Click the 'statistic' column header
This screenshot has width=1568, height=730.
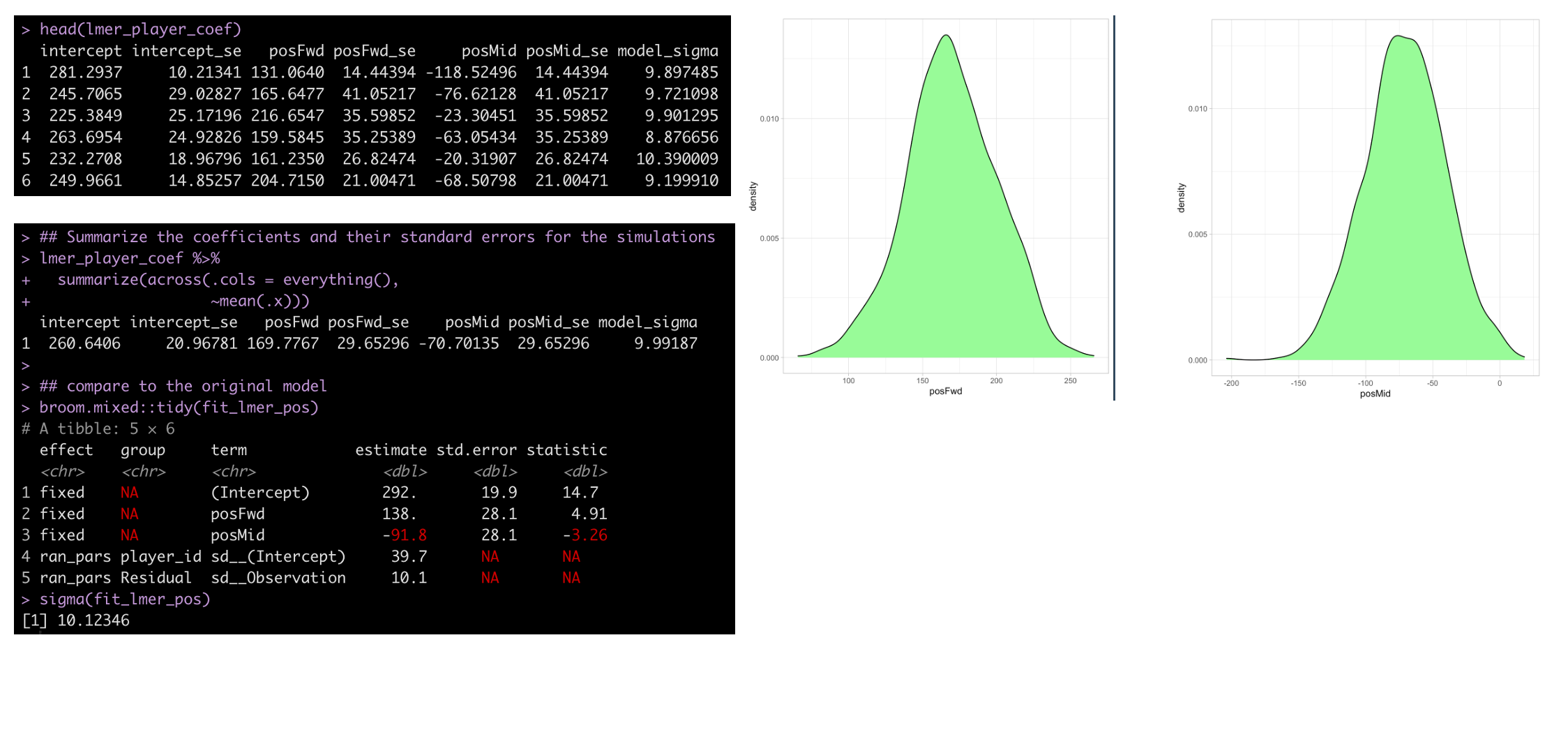pyautogui.click(x=567, y=450)
